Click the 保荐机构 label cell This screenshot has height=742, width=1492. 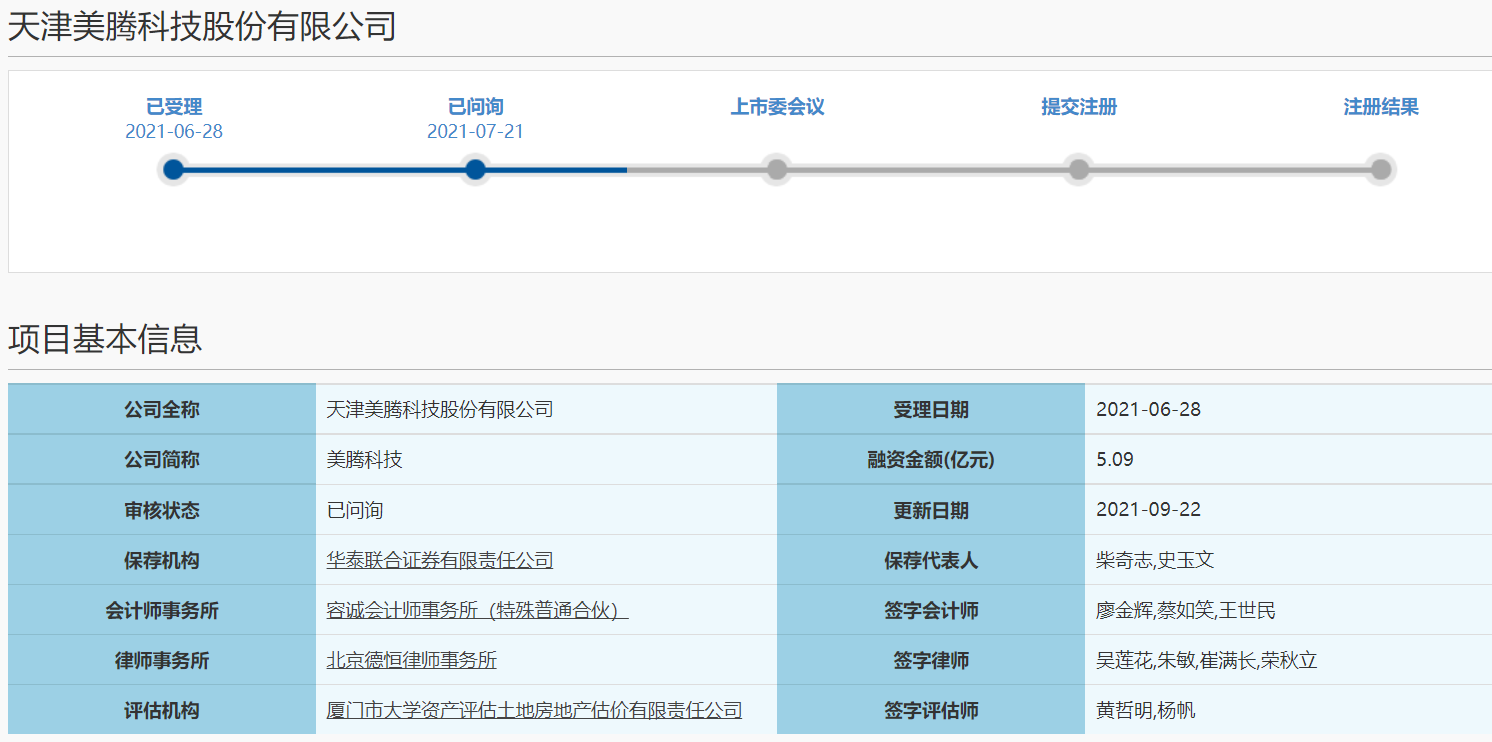point(162,560)
